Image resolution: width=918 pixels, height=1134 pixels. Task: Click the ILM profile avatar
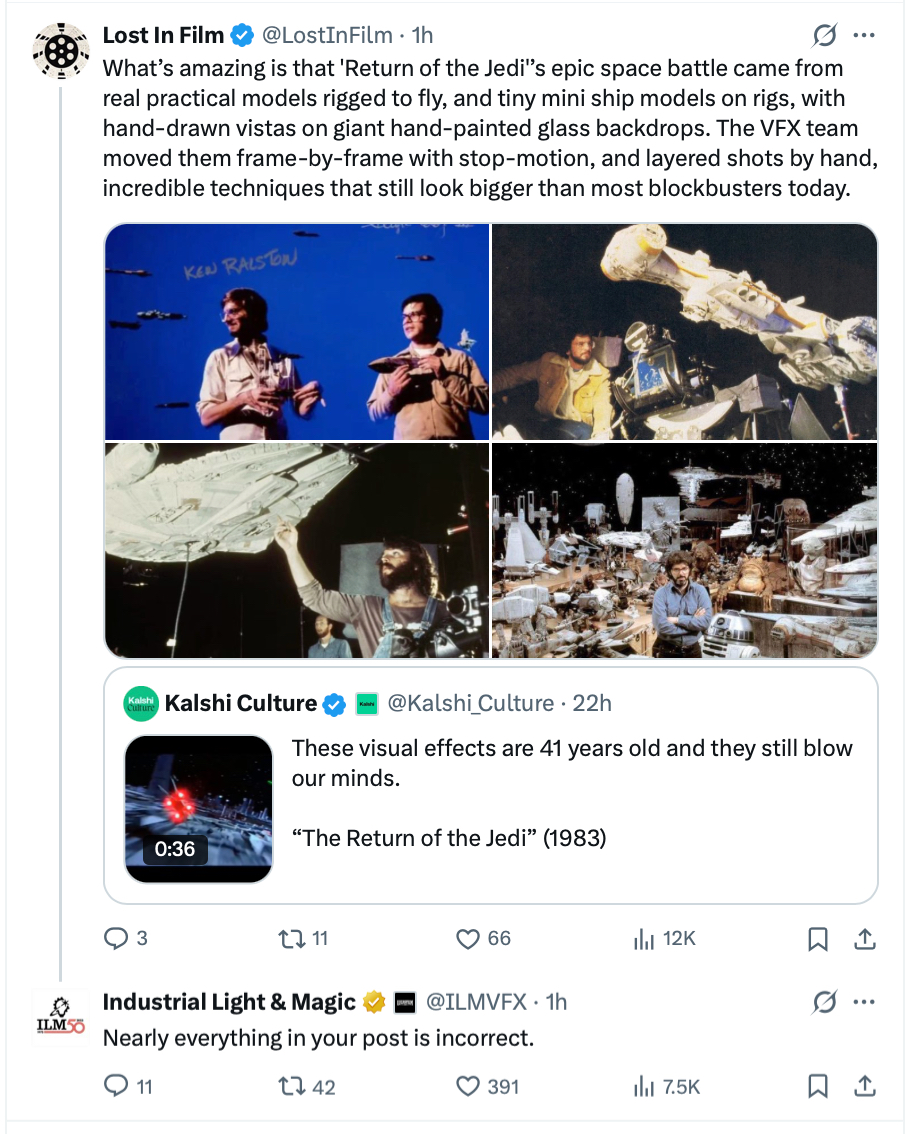click(60, 1015)
